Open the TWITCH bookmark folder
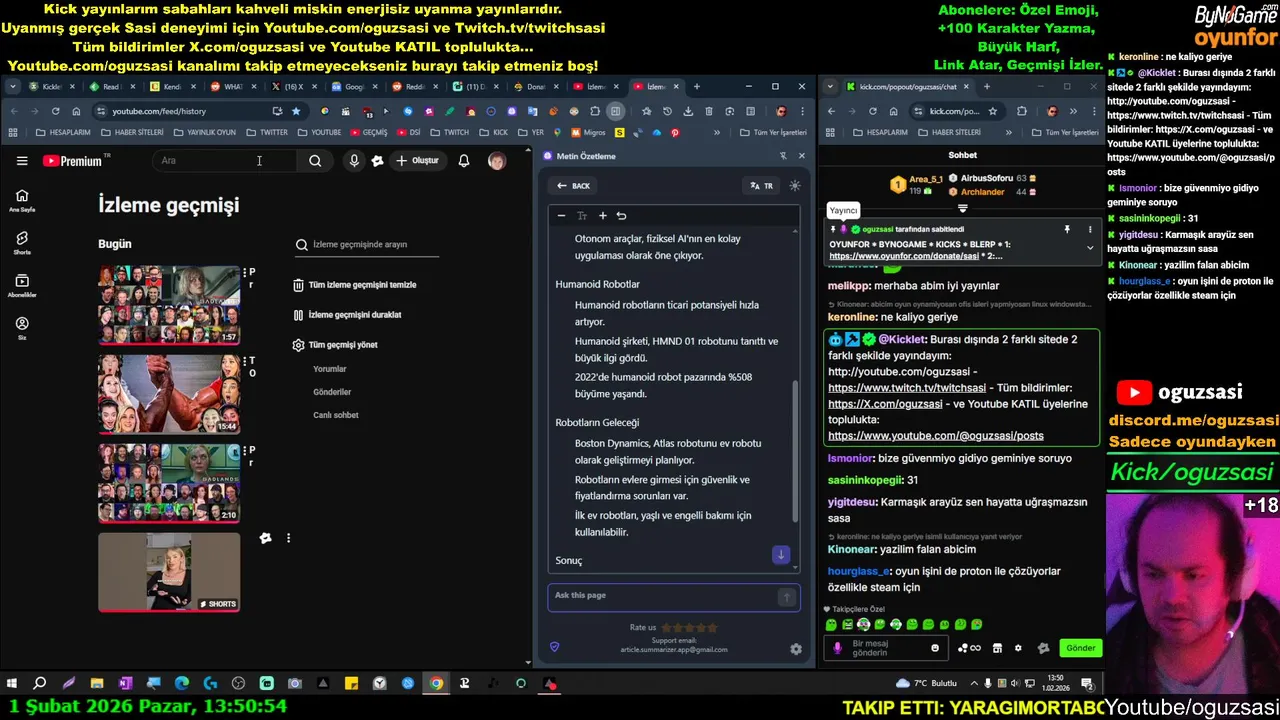This screenshot has height=720, width=1280. 450,132
